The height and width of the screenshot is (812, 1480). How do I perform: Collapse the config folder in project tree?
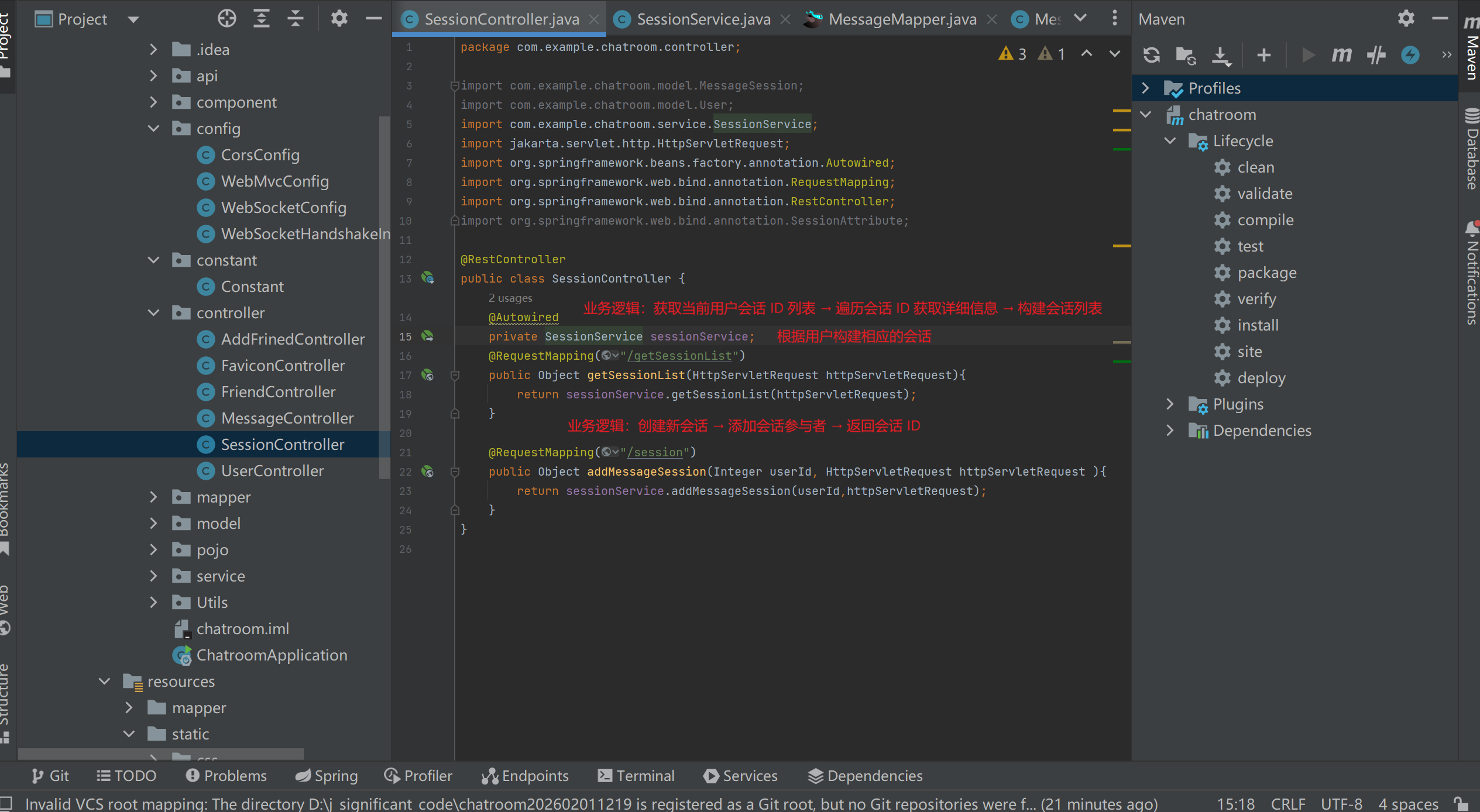154,129
